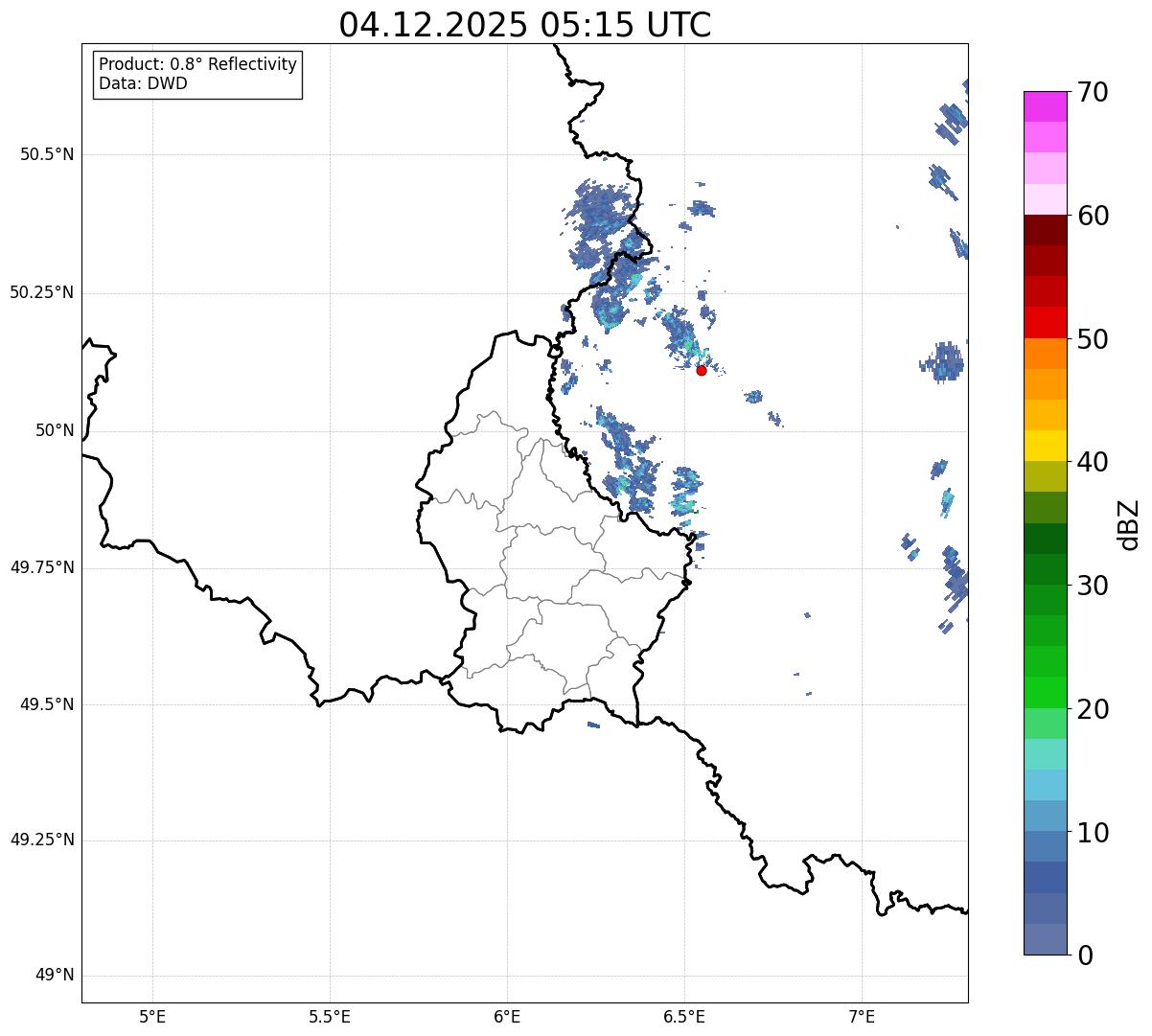Viewport: 1152px width, 1036px height.
Task: Click the 49°N latitude label
Action: (55, 976)
